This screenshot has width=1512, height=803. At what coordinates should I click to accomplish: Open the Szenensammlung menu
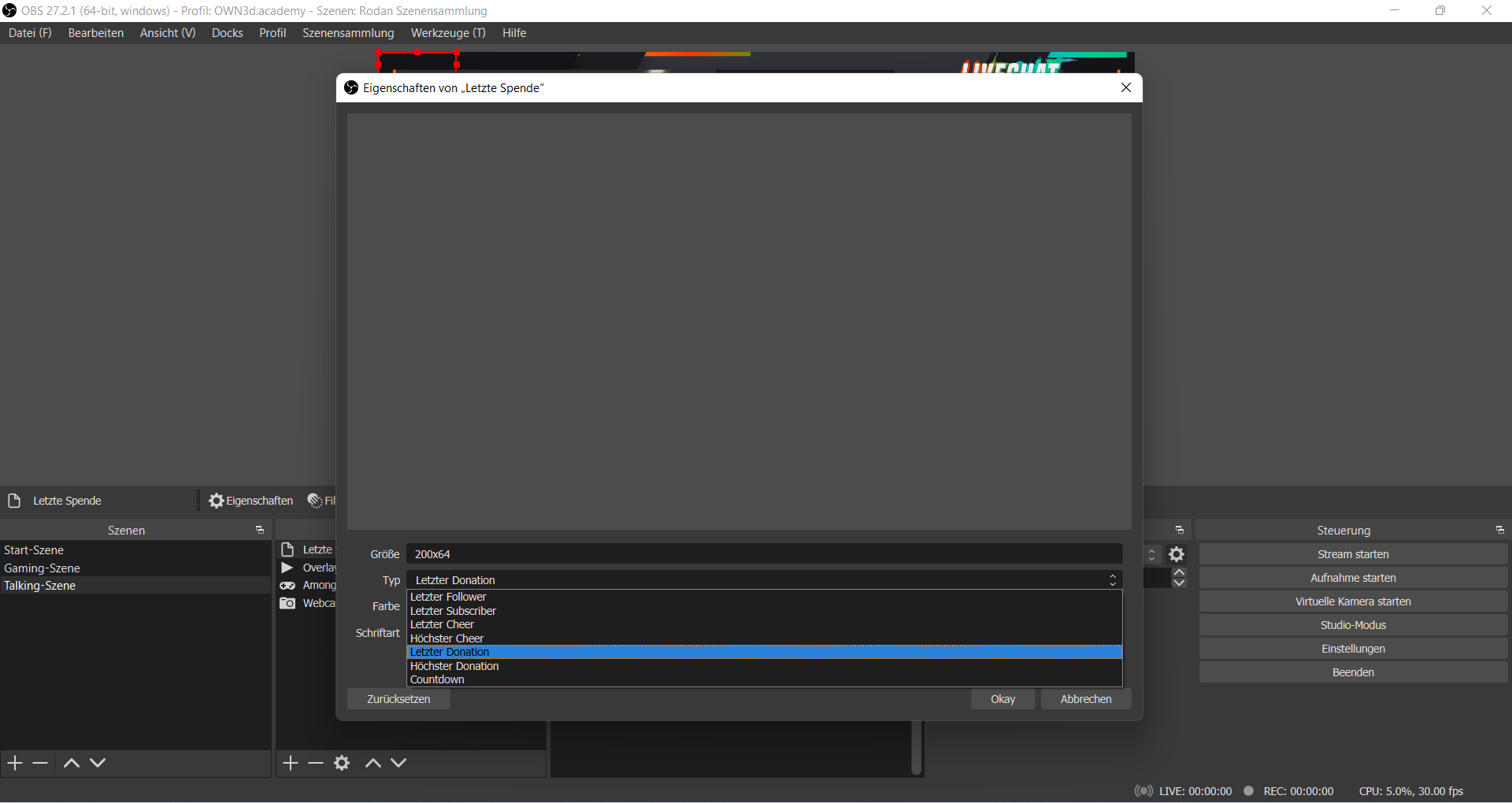[348, 33]
